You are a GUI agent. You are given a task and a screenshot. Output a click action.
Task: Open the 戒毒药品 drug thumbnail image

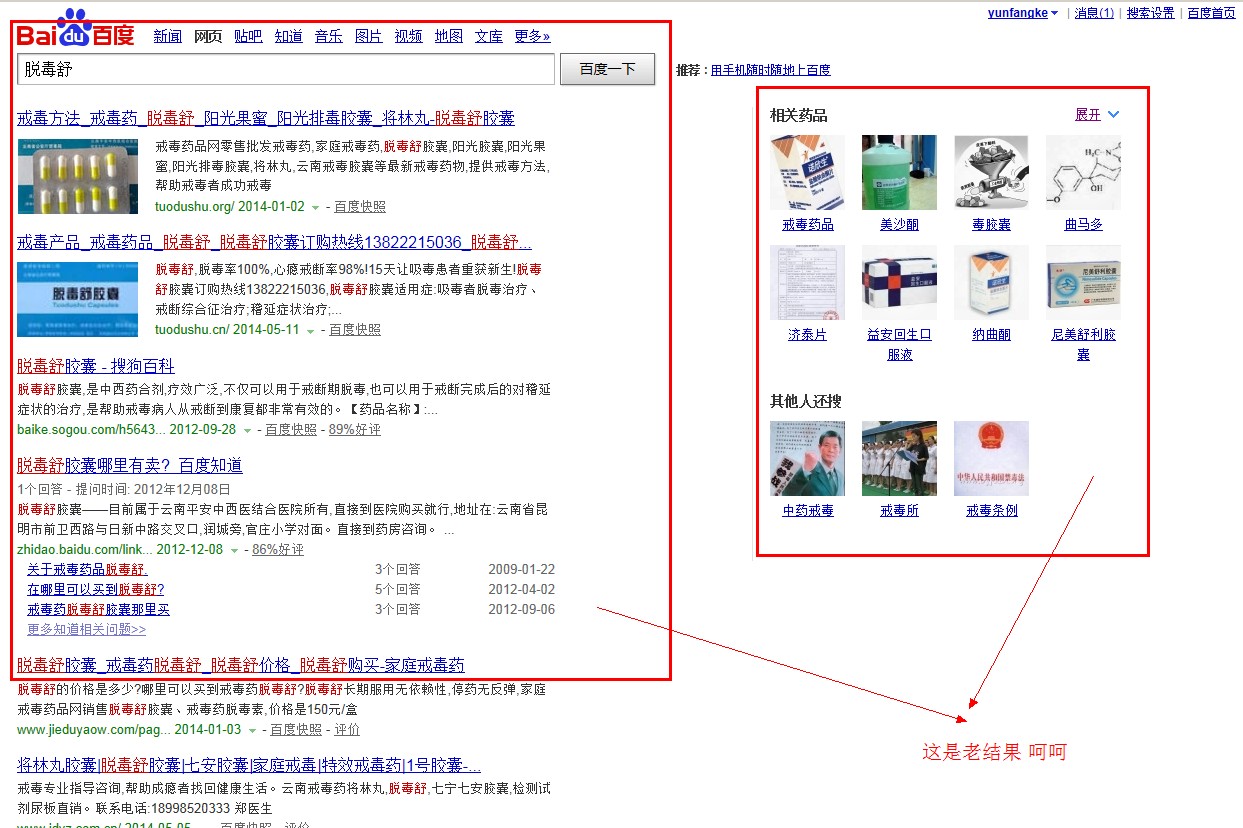coord(807,173)
